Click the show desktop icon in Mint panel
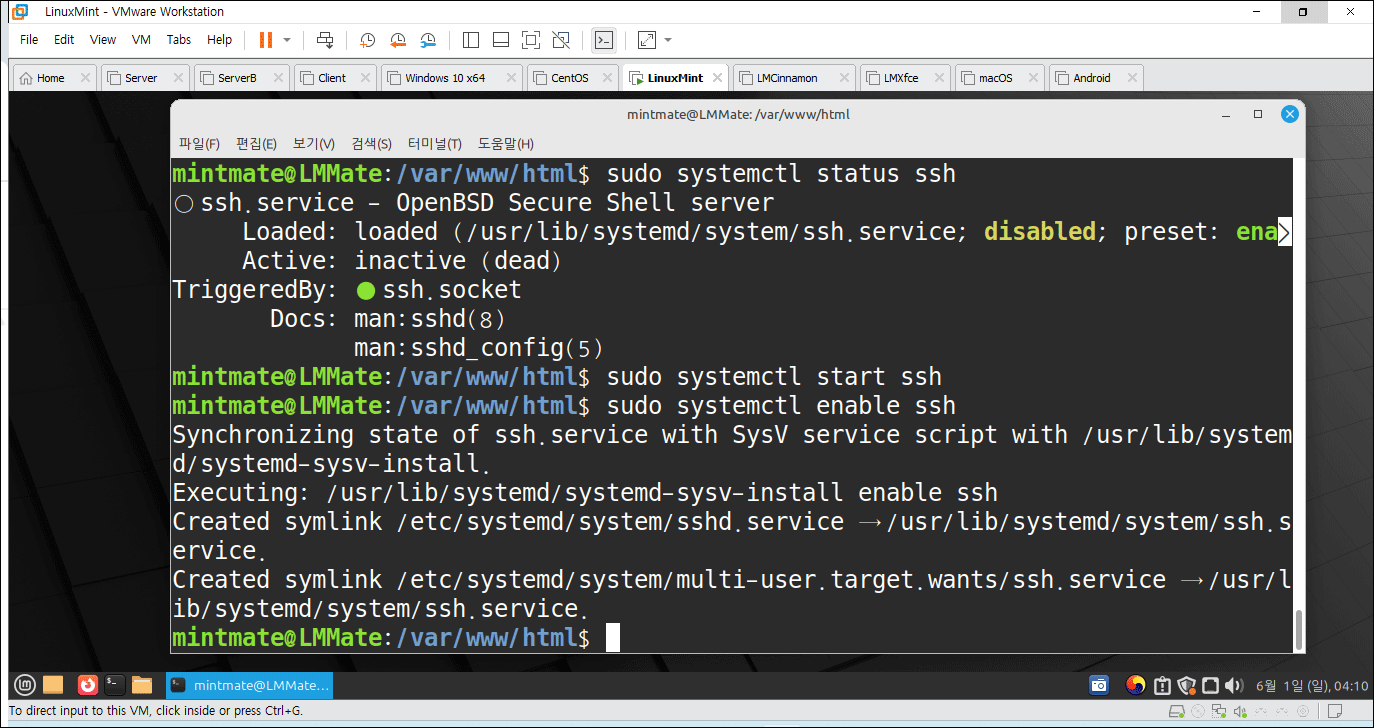Screen dimensions: 1374x728 pos(53,685)
